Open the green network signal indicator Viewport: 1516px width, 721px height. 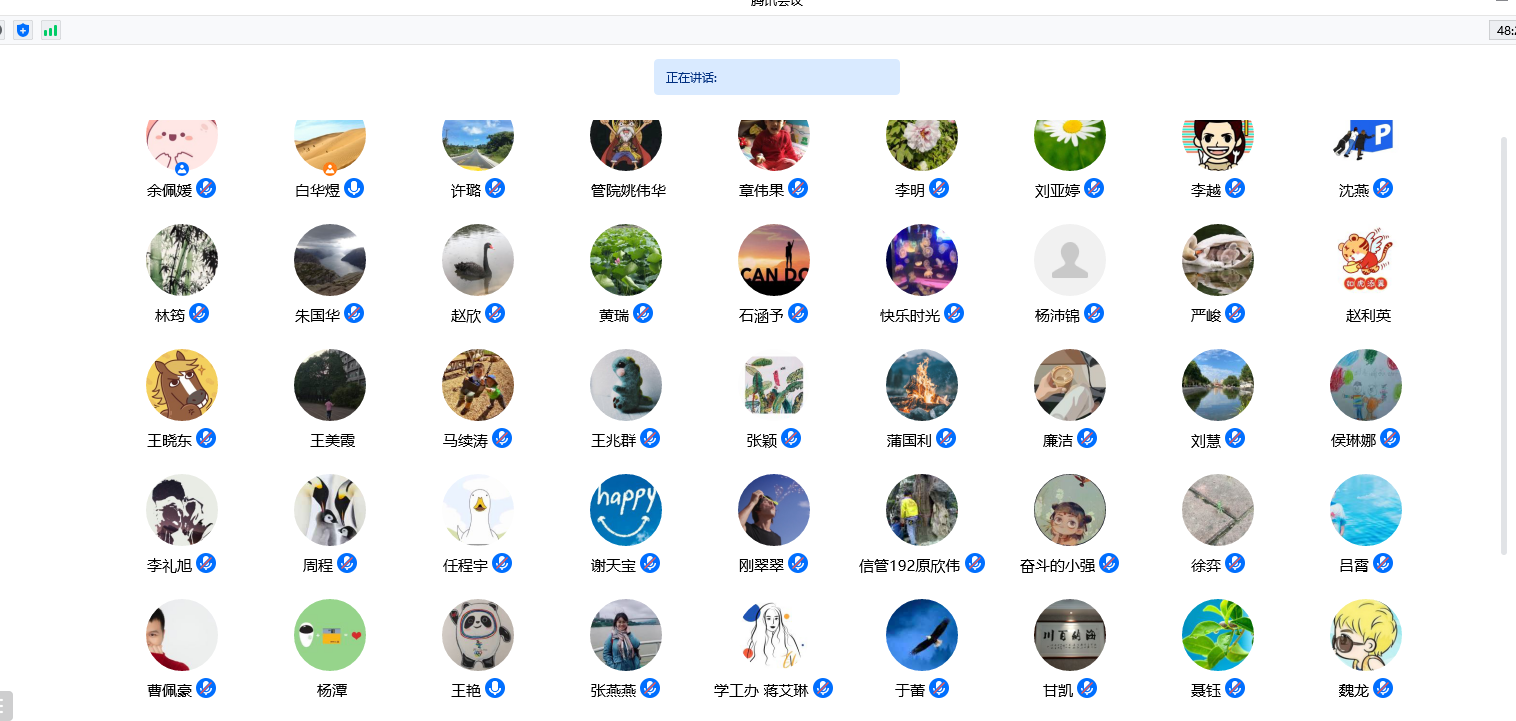(50, 31)
